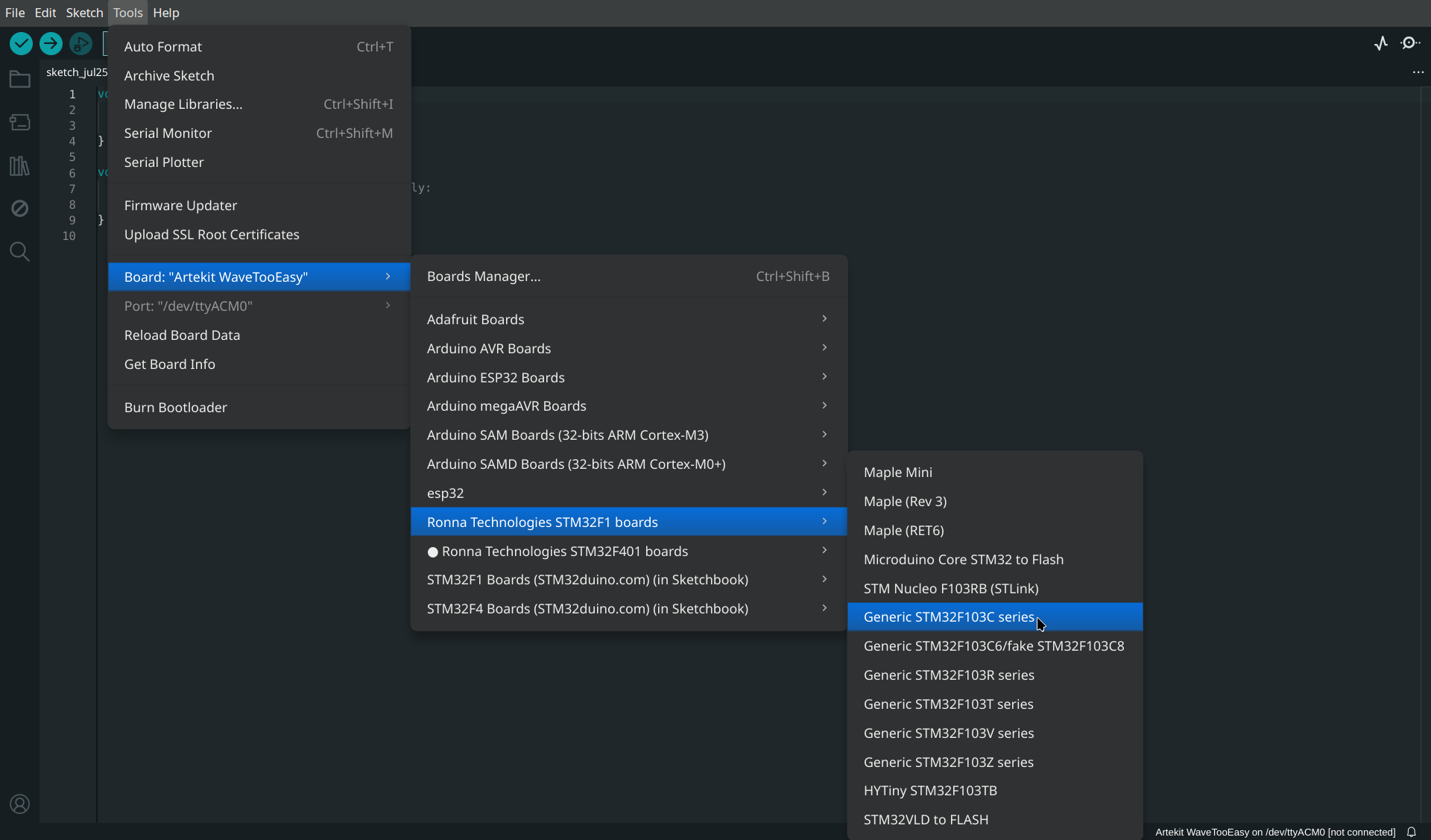Expand STM32F4 Boards (STM32duino.com) submenu

click(x=628, y=608)
